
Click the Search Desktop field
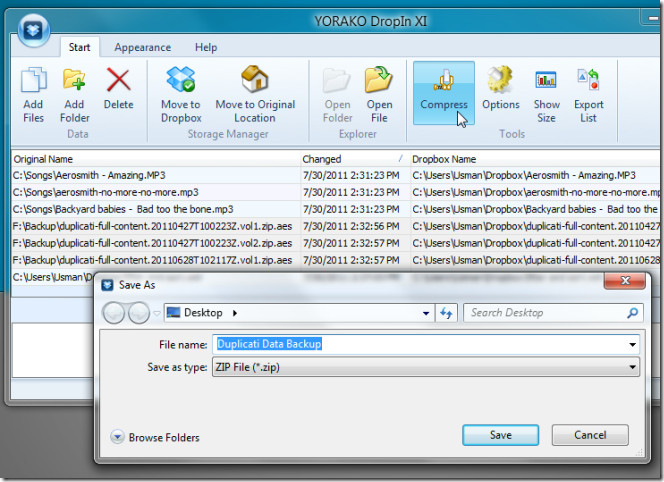553,313
